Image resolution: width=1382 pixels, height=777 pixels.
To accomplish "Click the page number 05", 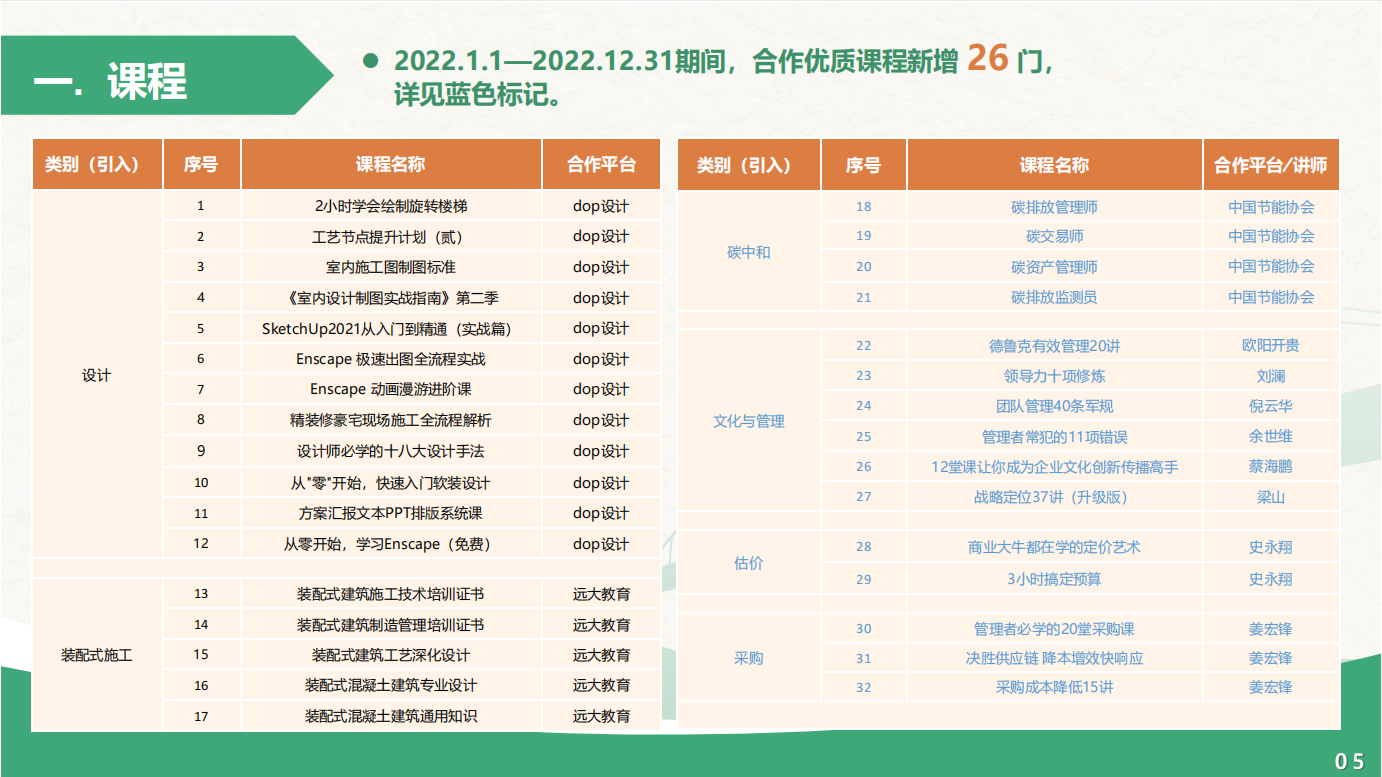I will (x=1350, y=762).
